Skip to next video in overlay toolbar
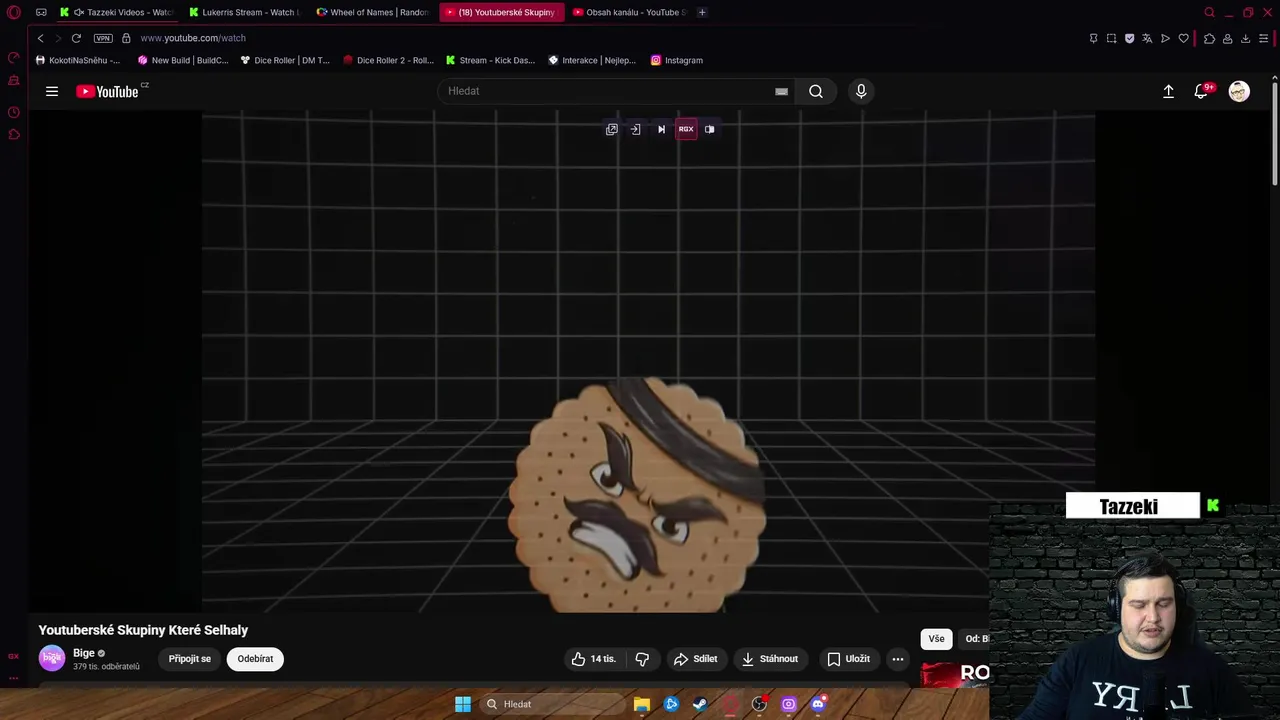The width and height of the screenshot is (1280, 720). [x=661, y=129]
